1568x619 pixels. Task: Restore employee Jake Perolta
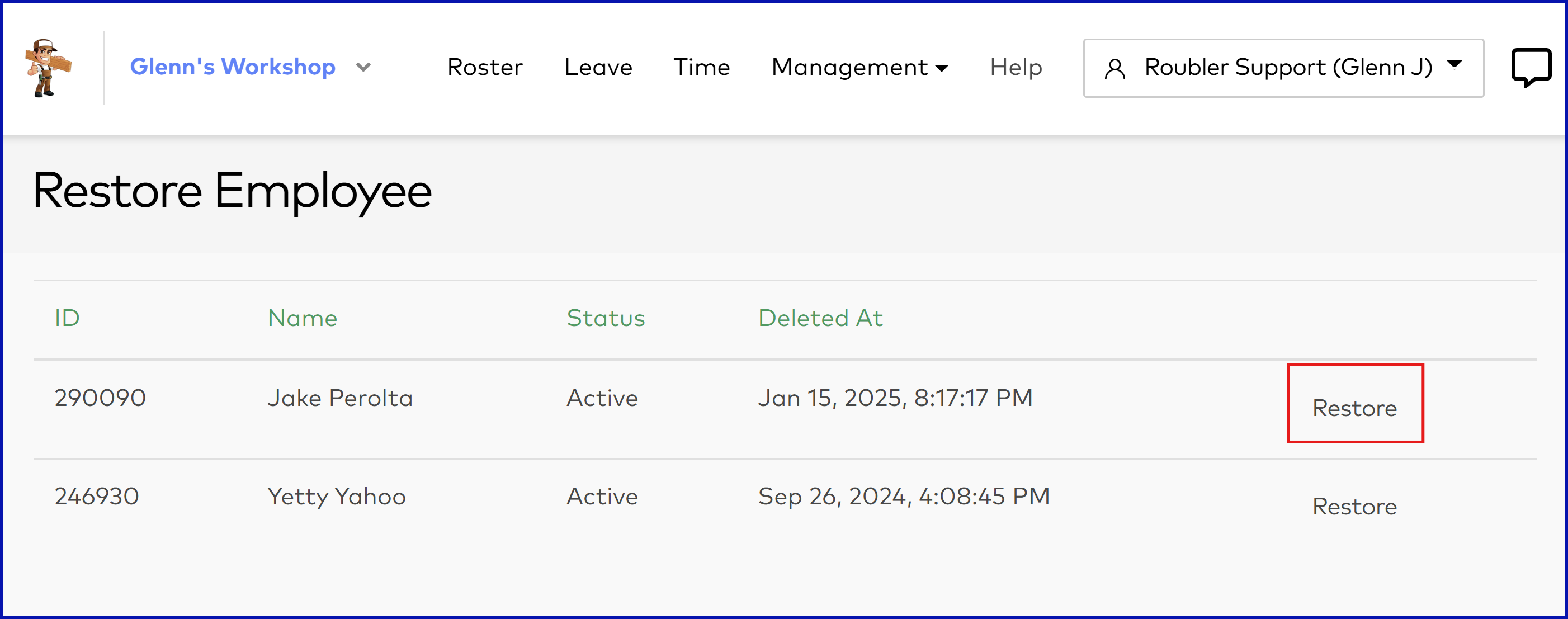click(1354, 408)
